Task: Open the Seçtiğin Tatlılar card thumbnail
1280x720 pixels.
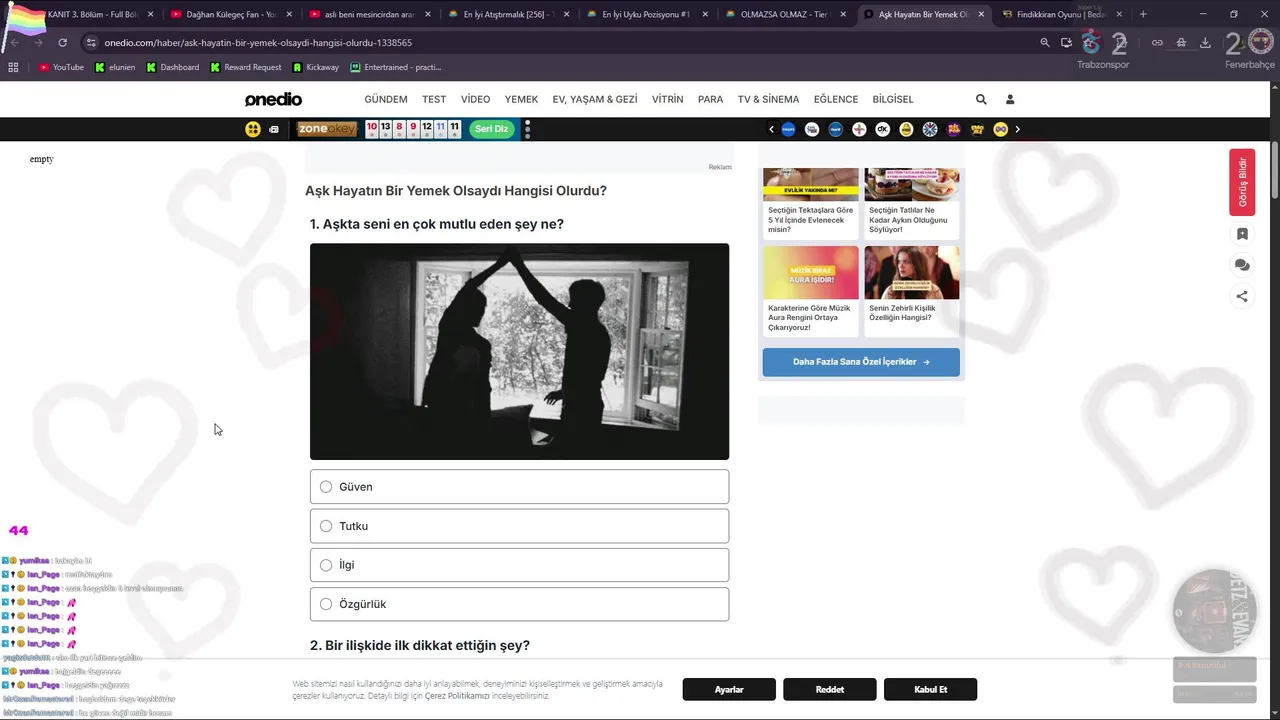Action: (x=912, y=184)
